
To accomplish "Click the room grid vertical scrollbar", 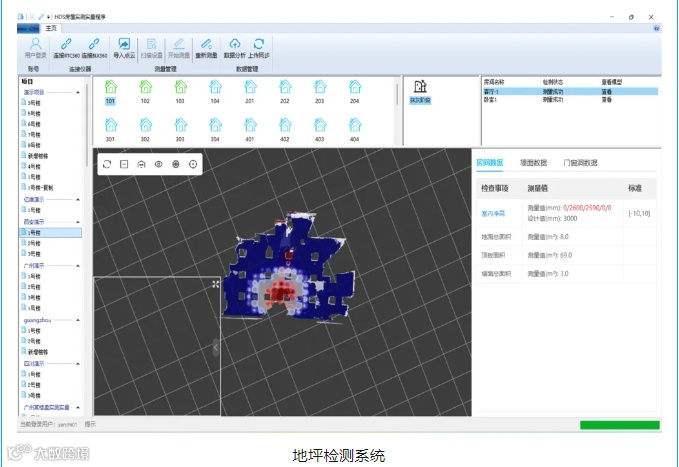I will pyautogui.click(x=397, y=94).
